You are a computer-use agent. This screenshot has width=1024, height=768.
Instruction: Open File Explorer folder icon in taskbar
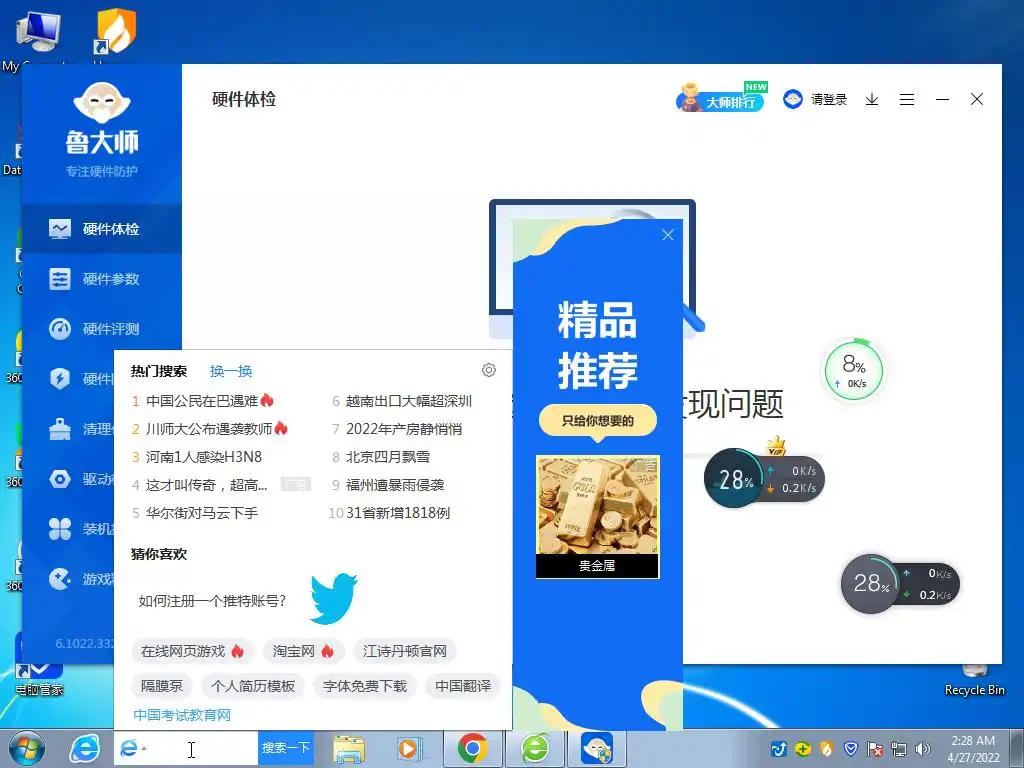[x=349, y=749]
